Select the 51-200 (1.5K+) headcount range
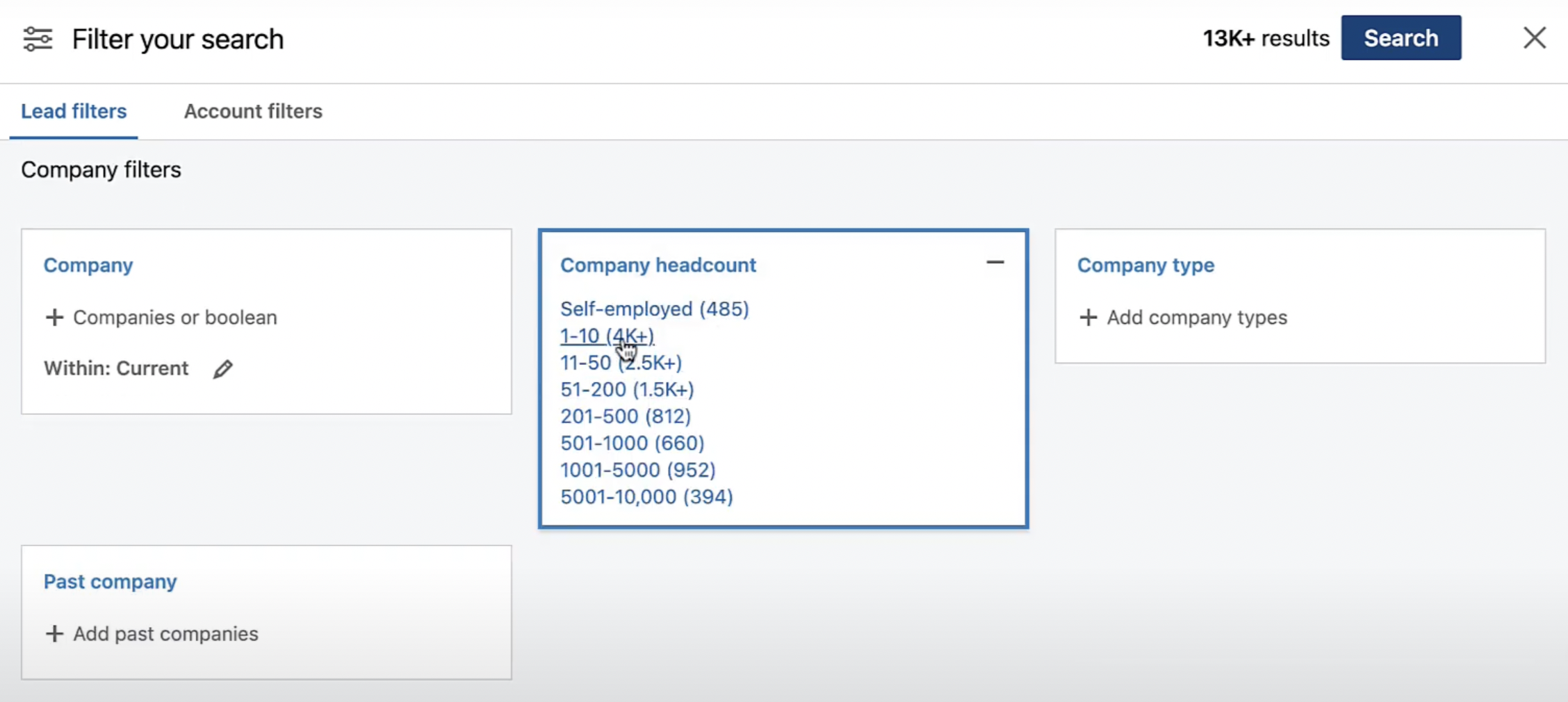 [x=627, y=390]
